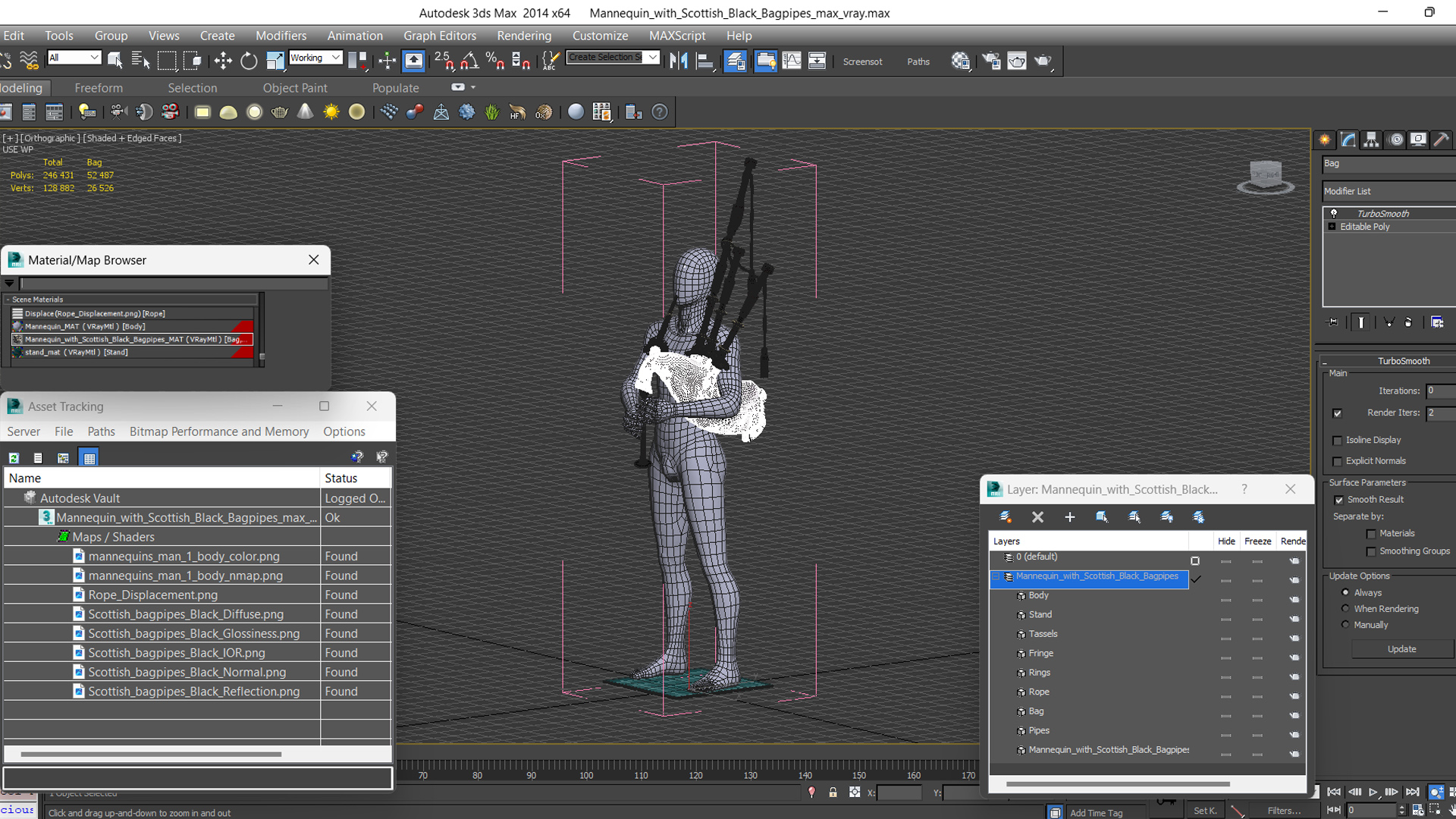Click the Mirror tool icon
1456x819 pixels.
point(679,61)
